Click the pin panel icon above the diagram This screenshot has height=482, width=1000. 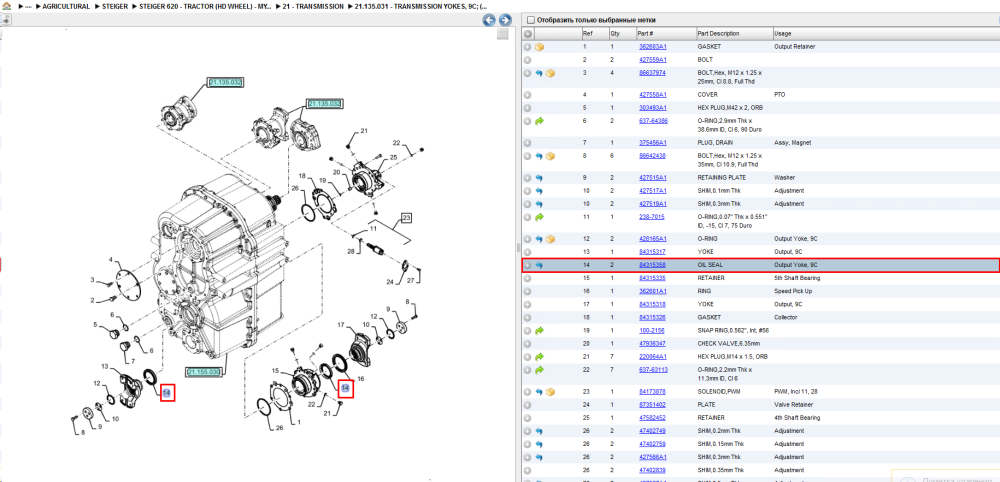(6, 20)
